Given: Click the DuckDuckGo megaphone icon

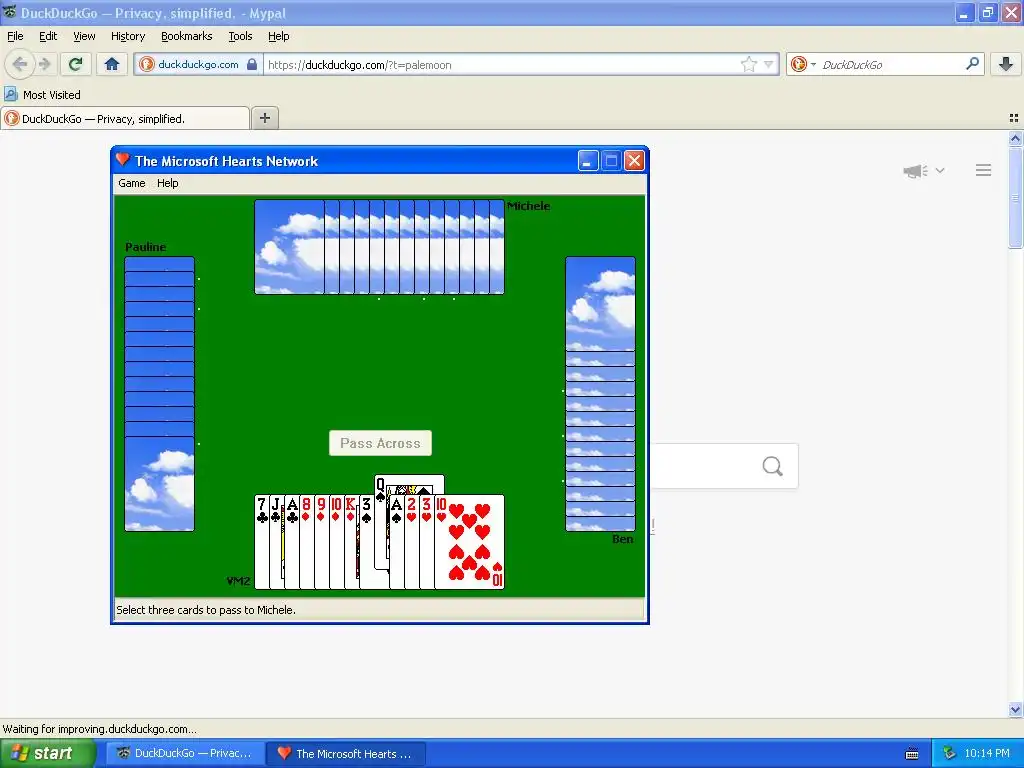Looking at the screenshot, I should point(916,171).
